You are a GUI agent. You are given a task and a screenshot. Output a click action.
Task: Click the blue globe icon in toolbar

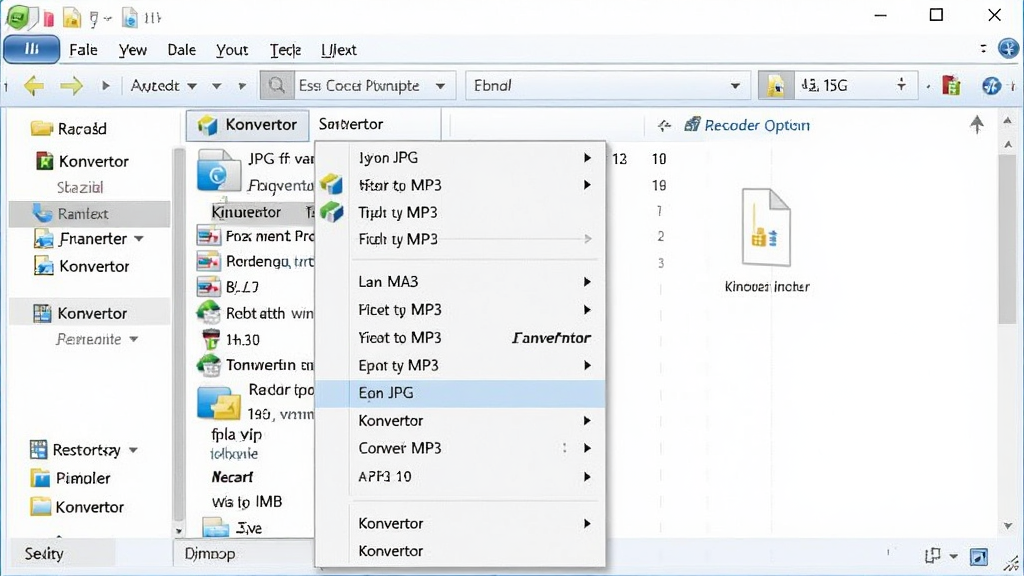pyautogui.click(x=991, y=86)
